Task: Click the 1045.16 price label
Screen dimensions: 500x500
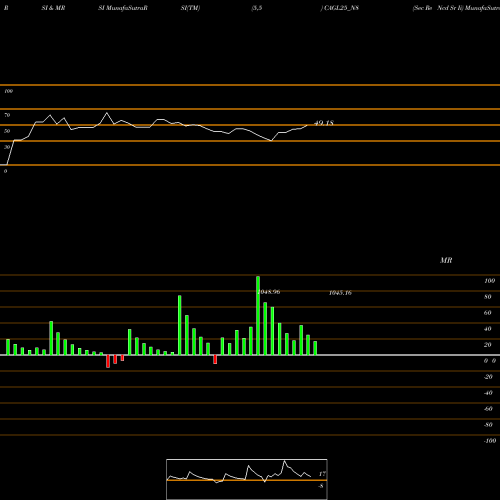Action: (x=340, y=293)
